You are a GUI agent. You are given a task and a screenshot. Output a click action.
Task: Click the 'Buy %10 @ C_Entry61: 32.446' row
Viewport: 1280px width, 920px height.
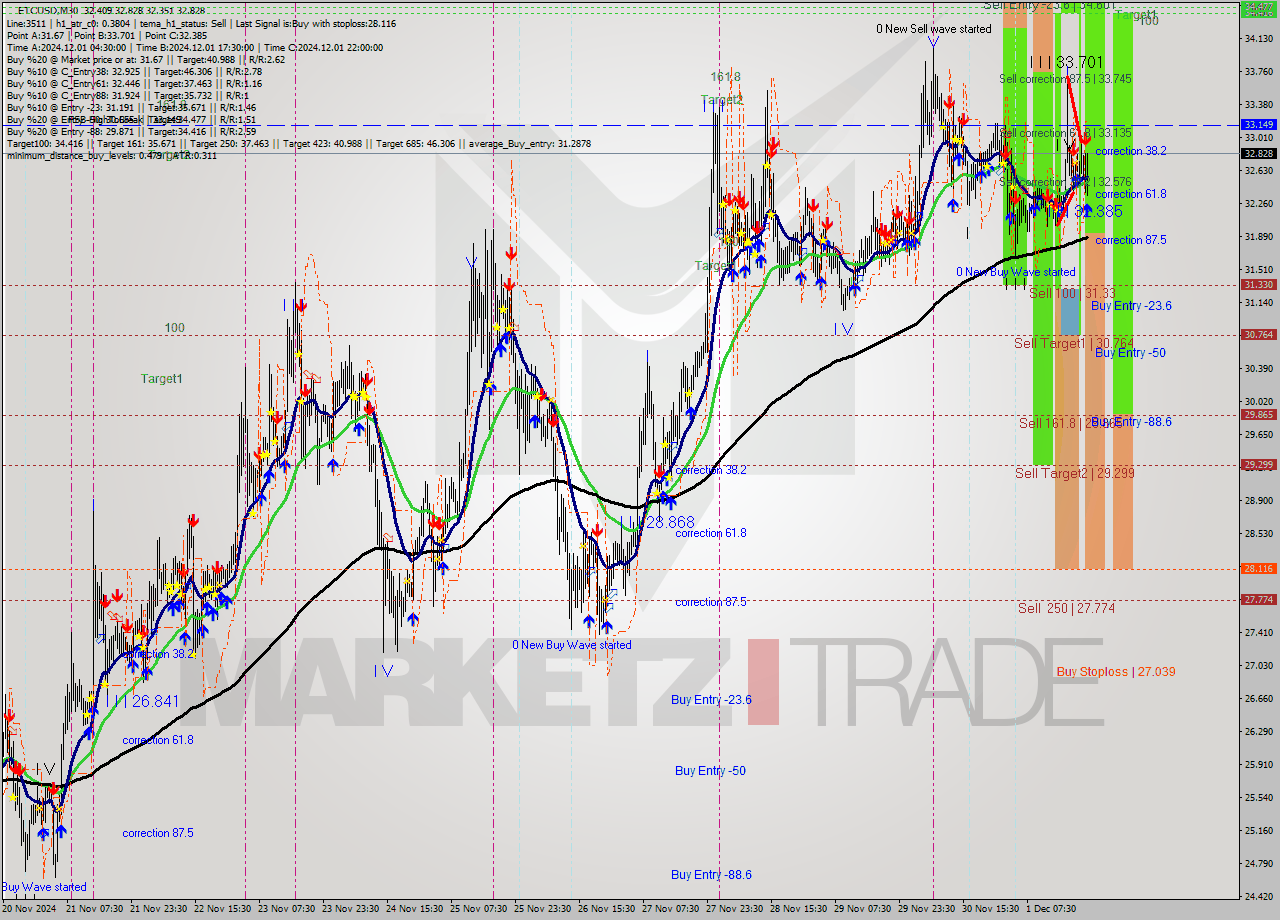(x=134, y=83)
